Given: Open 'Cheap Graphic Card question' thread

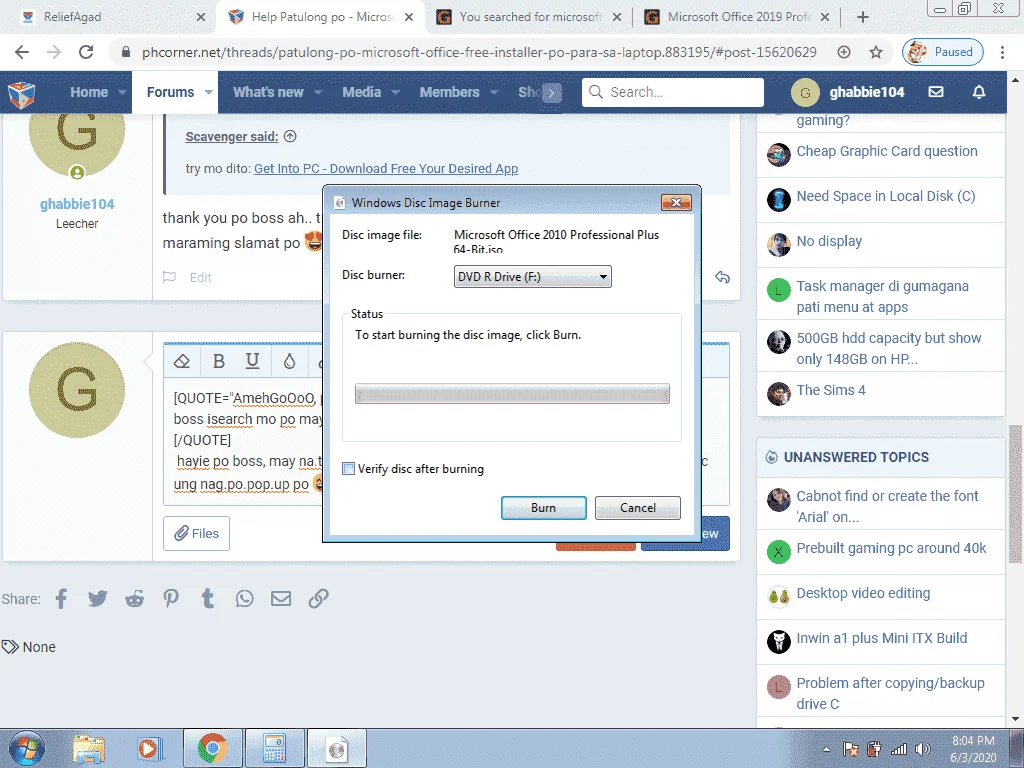Looking at the screenshot, I should coord(887,152).
